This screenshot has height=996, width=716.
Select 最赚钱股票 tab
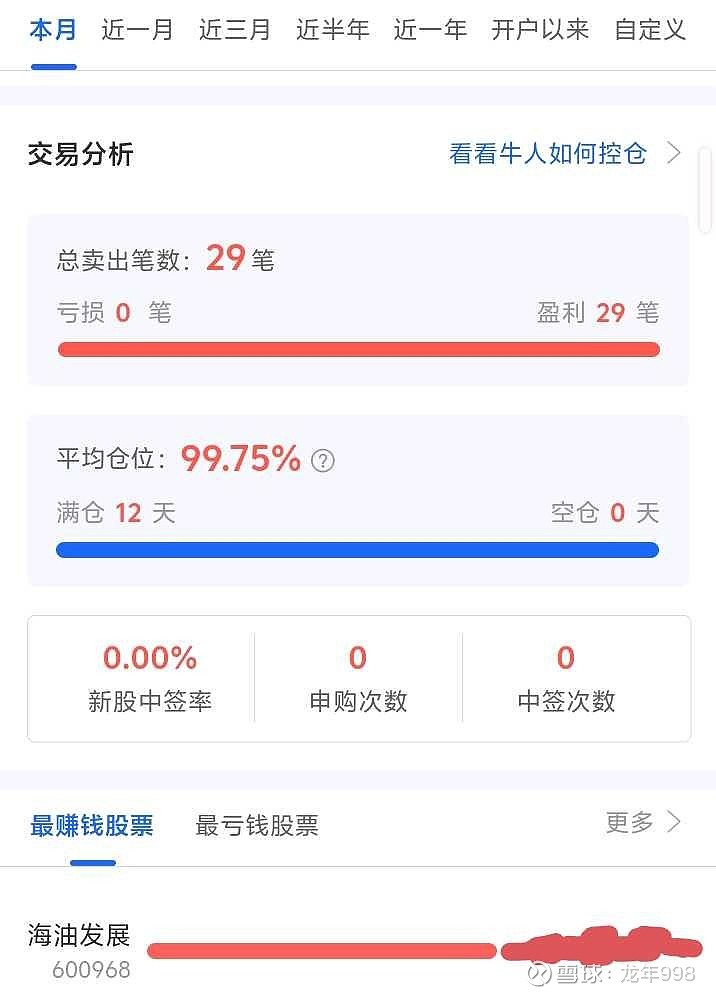(x=92, y=826)
